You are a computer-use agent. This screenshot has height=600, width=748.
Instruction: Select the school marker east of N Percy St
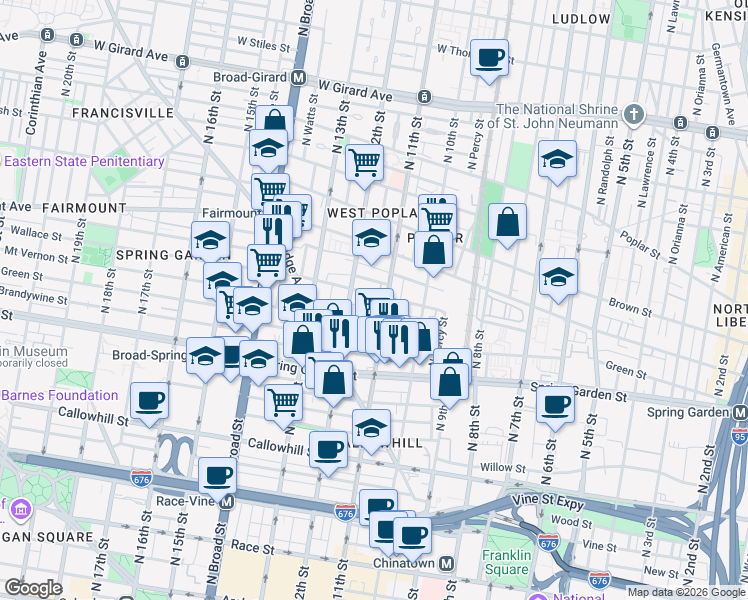[x=557, y=163]
